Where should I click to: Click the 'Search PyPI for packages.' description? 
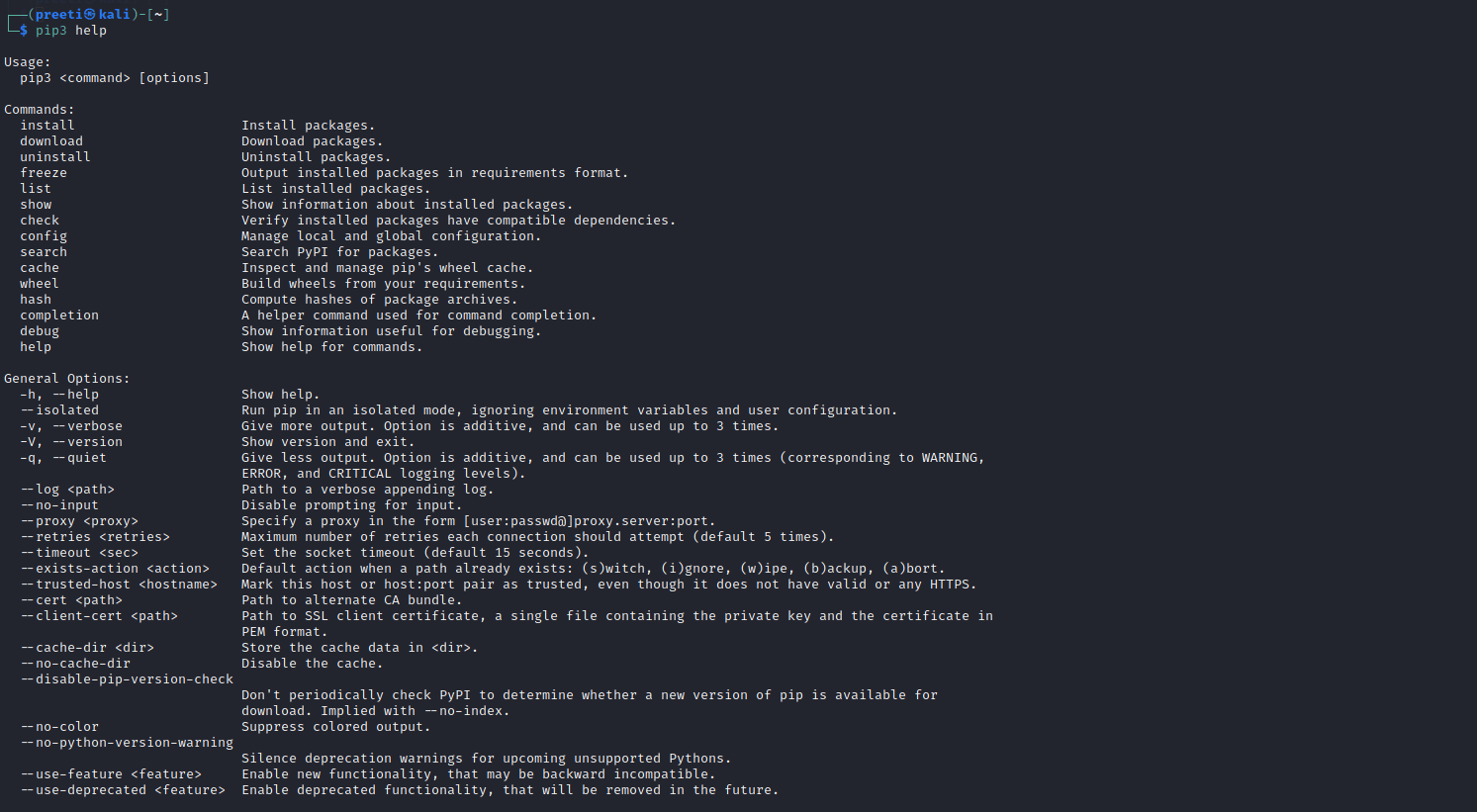340,252
